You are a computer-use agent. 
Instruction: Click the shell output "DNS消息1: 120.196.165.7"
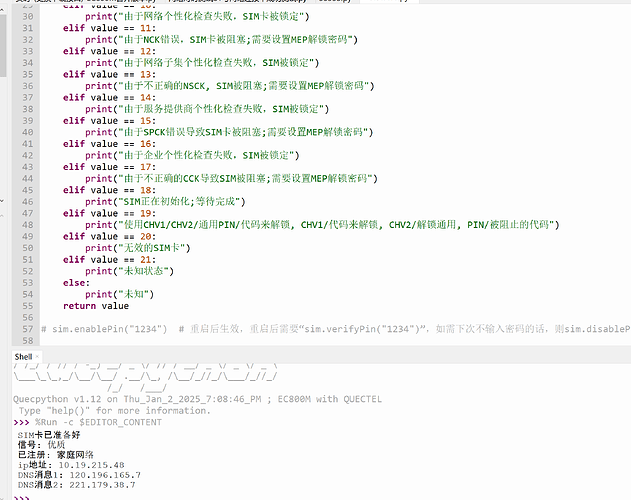(79, 475)
